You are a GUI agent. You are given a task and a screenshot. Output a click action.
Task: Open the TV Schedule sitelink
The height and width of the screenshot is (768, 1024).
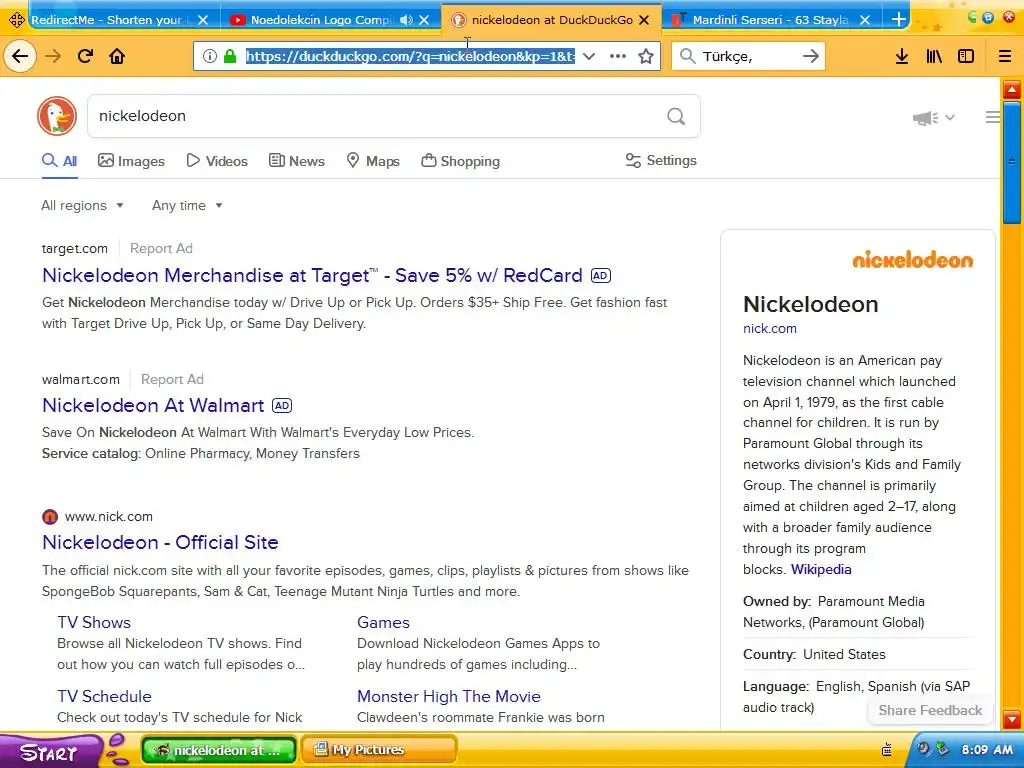coord(104,696)
